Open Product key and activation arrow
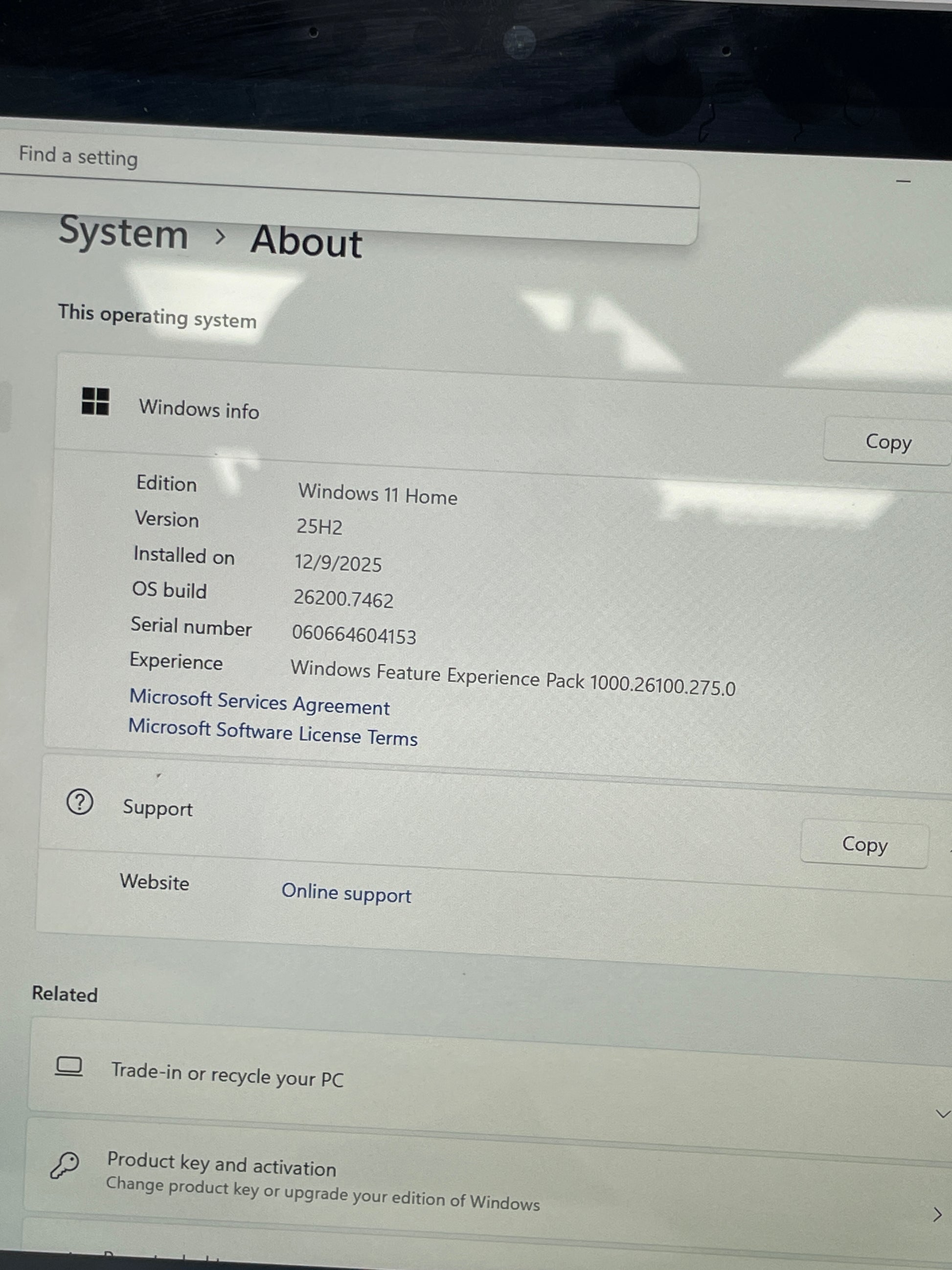The image size is (952, 1270). click(x=937, y=1214)
